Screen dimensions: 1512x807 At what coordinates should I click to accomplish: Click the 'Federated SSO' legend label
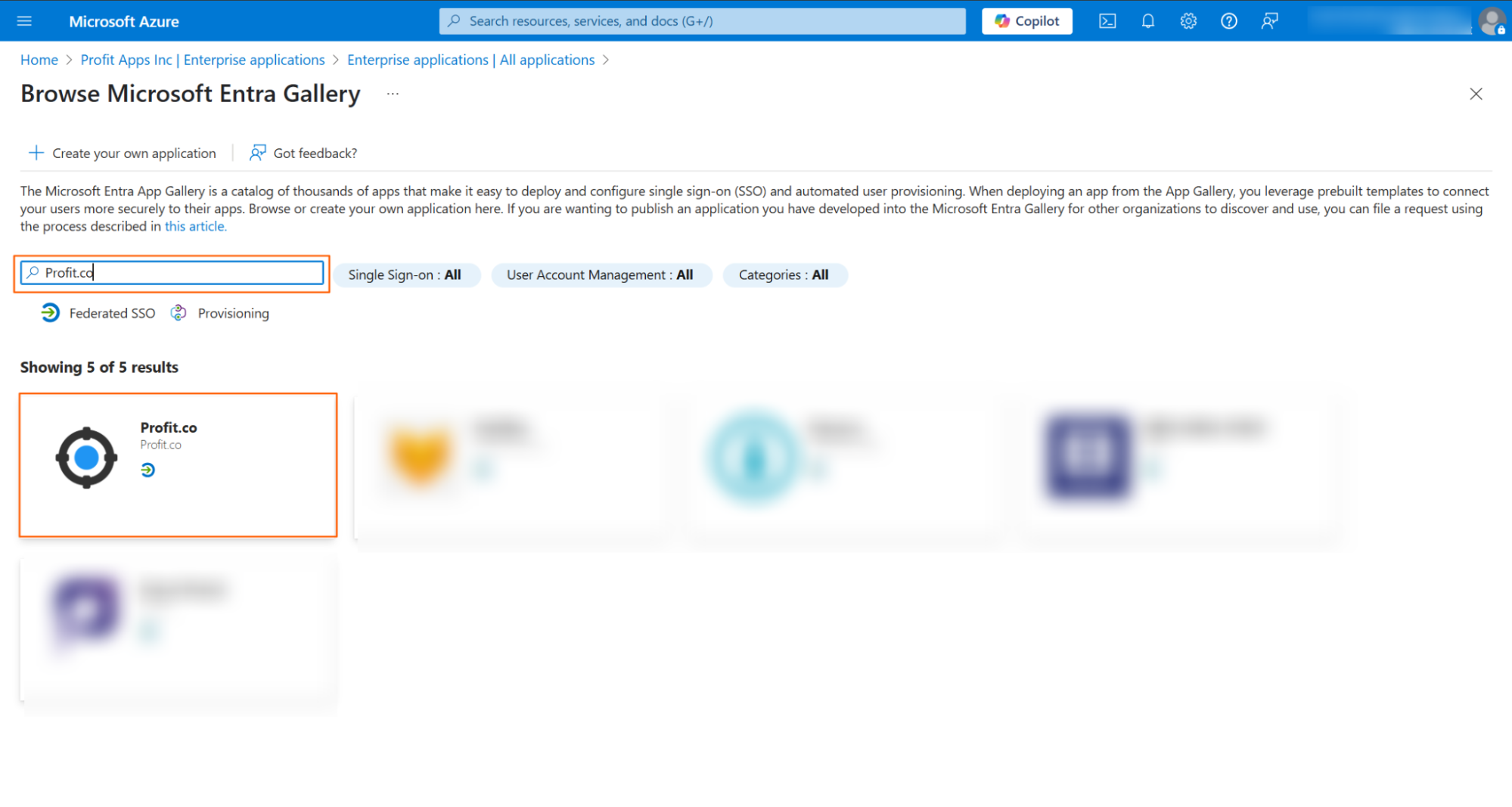[112, 313]
